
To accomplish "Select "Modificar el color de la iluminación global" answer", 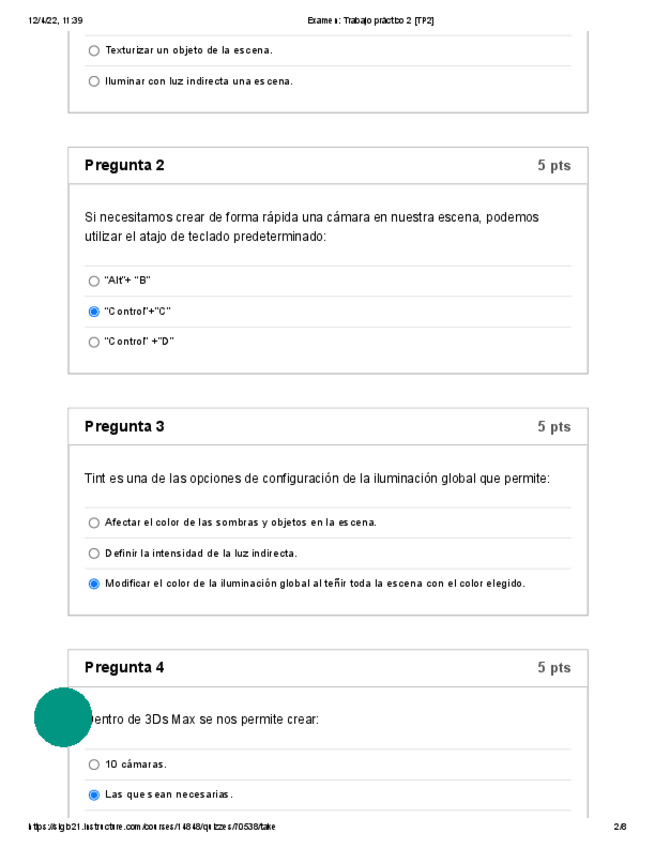I will (x=94, y=584).
